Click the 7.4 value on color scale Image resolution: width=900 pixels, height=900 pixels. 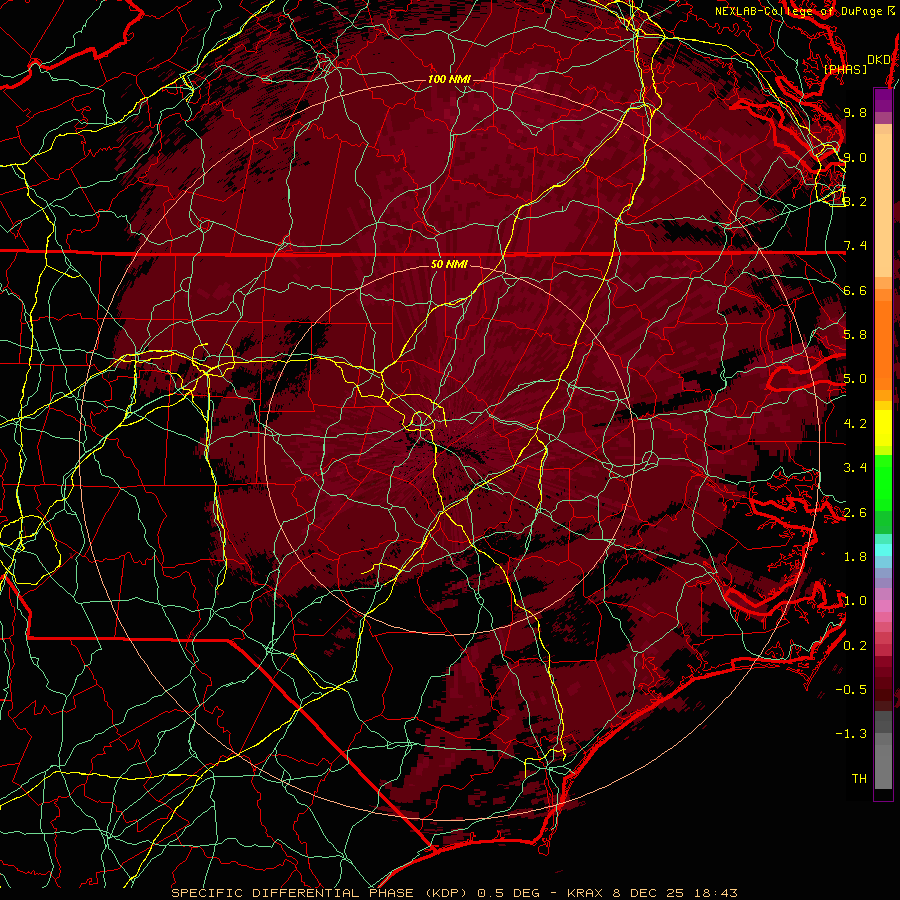pyautogui.click(x=855, y=246)
